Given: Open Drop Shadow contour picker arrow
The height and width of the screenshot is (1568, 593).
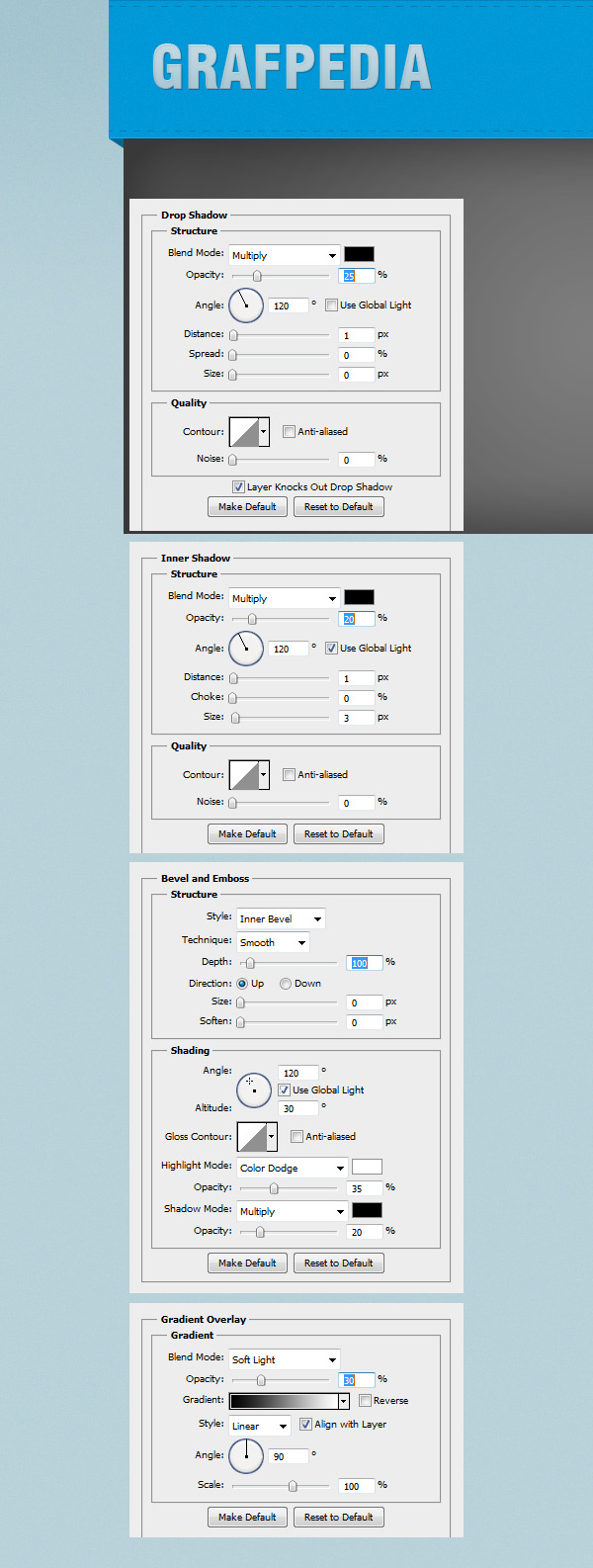Looking at the screenshot, I should point(264,432).
